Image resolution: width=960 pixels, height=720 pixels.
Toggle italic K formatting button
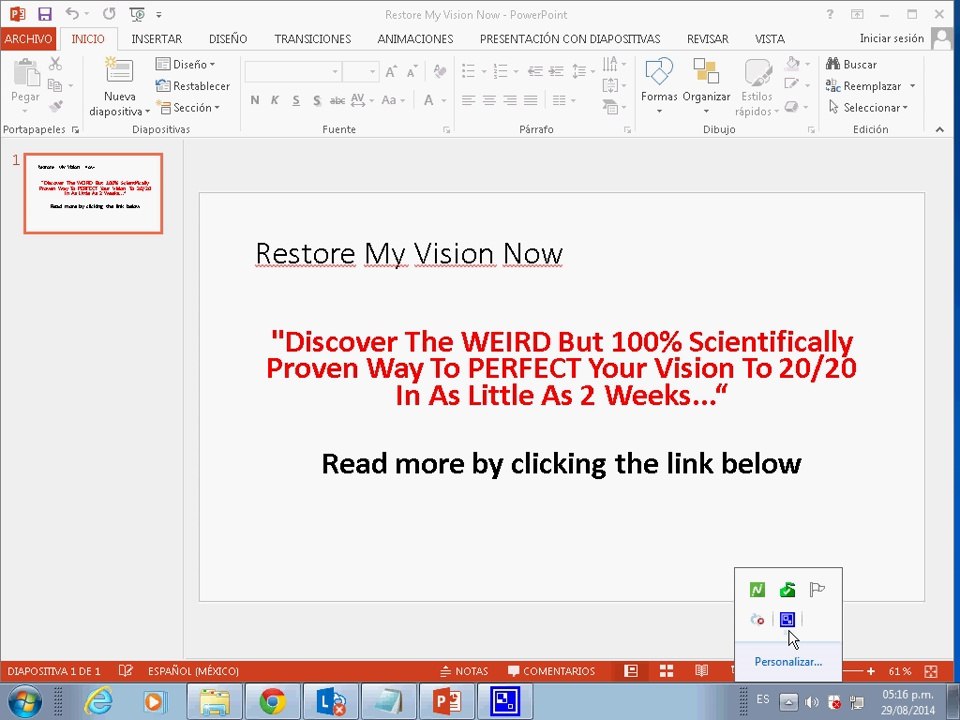[x=275, y=100]
